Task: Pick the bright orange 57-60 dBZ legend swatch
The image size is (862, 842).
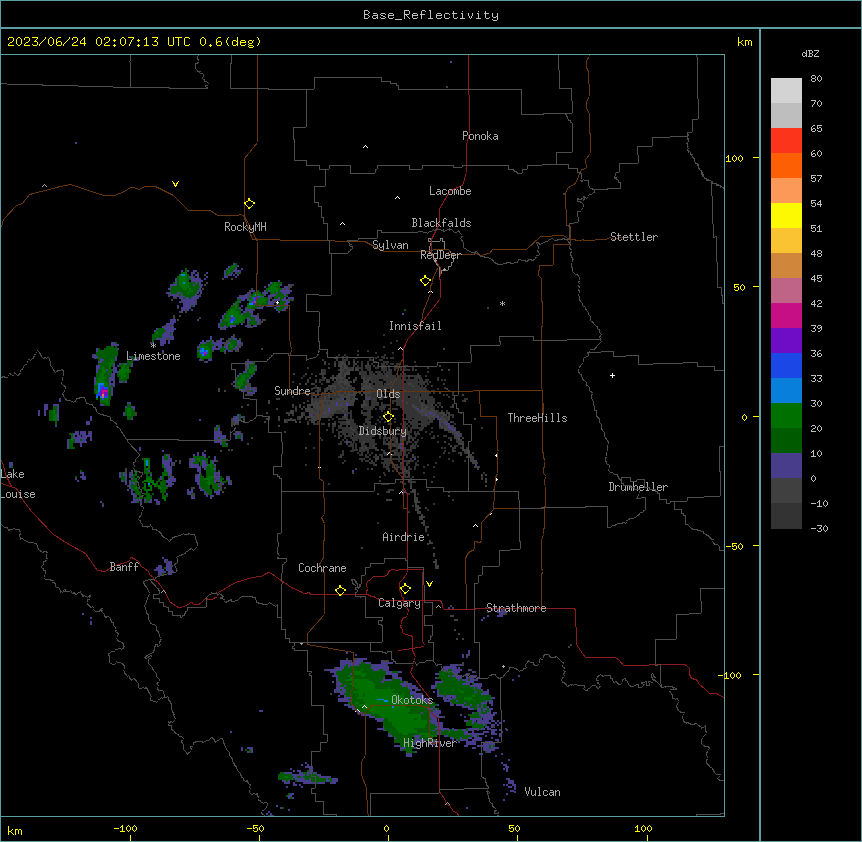Action: click(x=786, y=166)
